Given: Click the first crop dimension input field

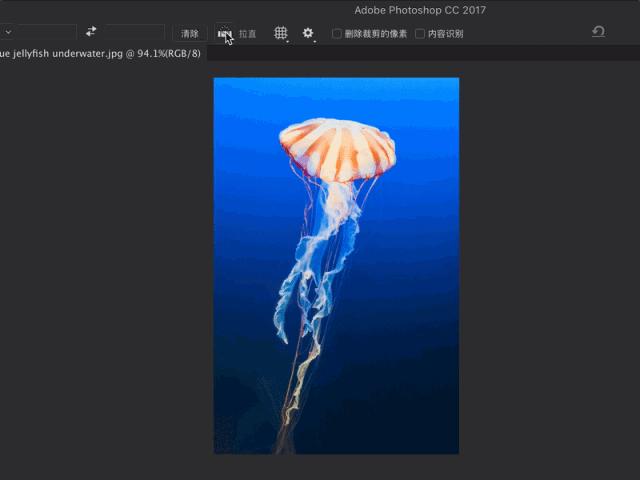Looking at the screenshot, I should tap(46, 32).
